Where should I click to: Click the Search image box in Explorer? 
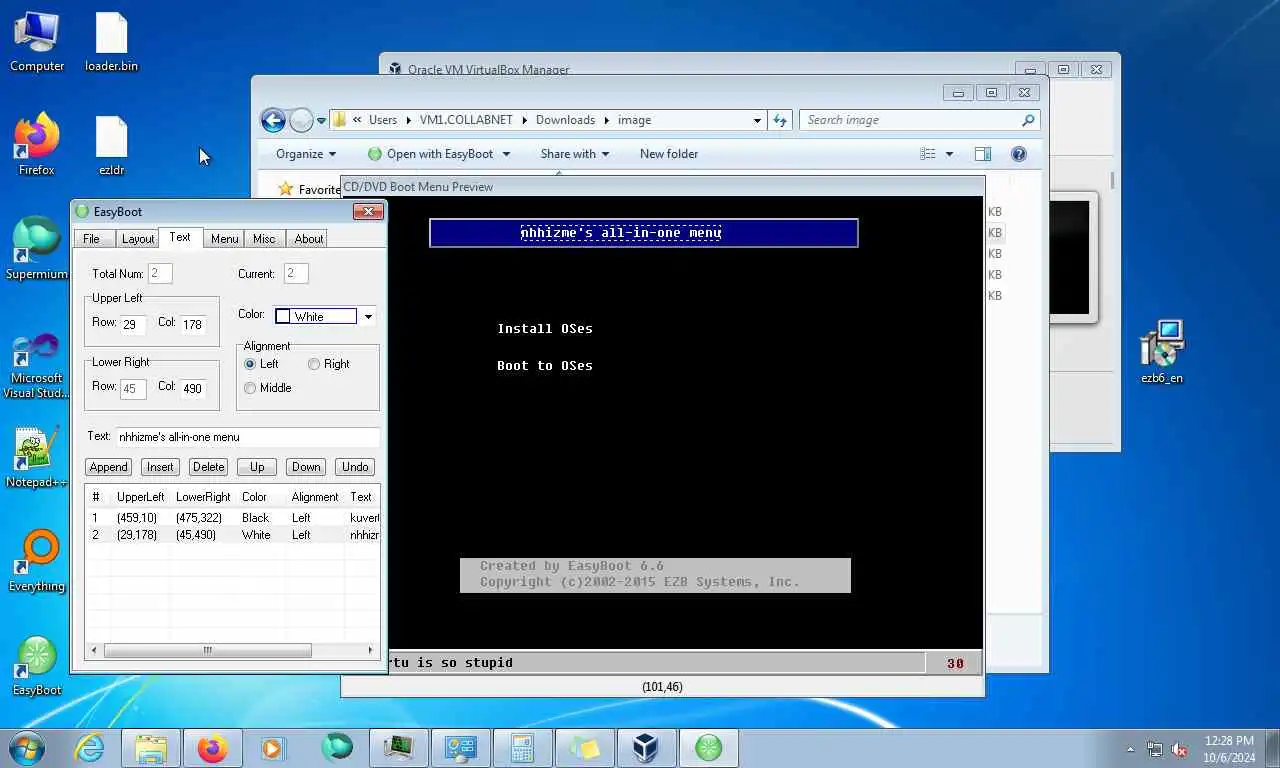(x=920, y=120)
